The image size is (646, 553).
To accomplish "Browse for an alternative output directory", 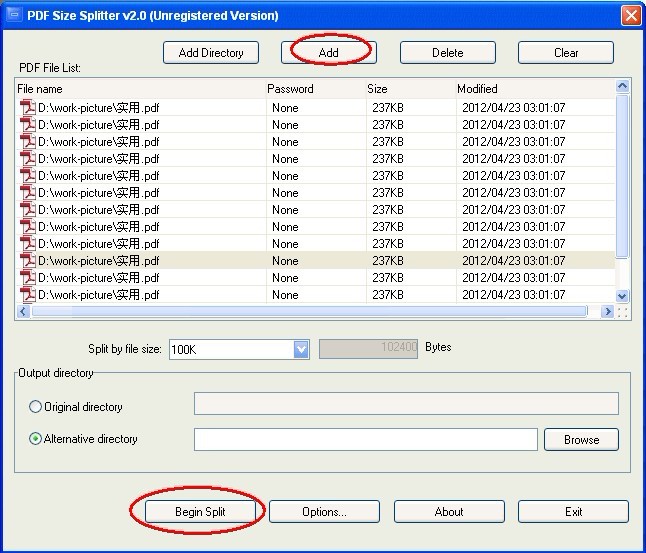I will [581, 439].
